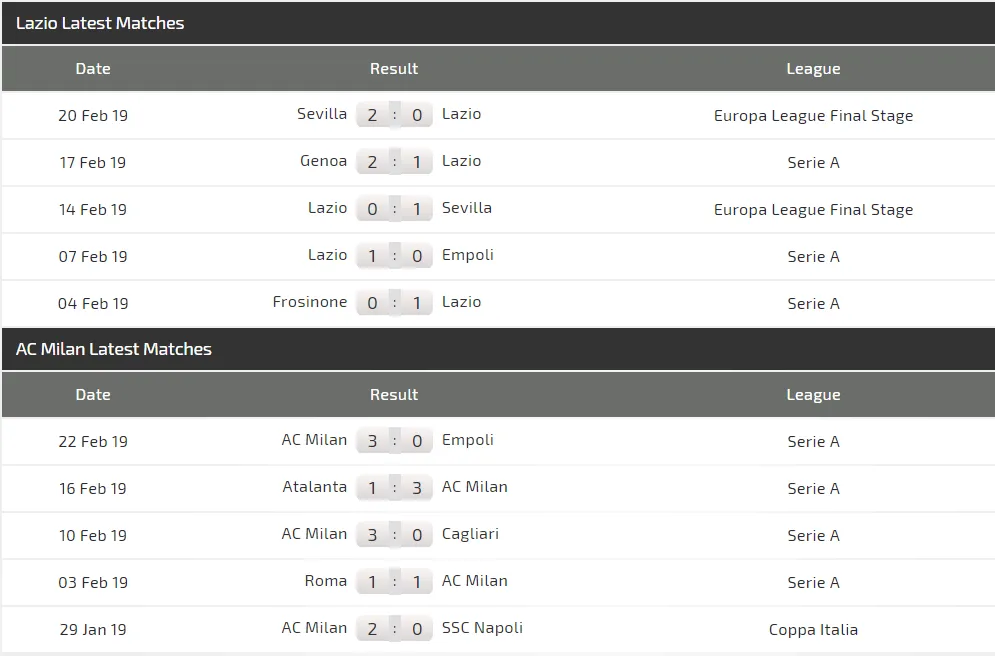This screenshot has height=656, width=995.
Task: Click Empoli in the Lazio 1:0 match
Action: tap(468, 255)
